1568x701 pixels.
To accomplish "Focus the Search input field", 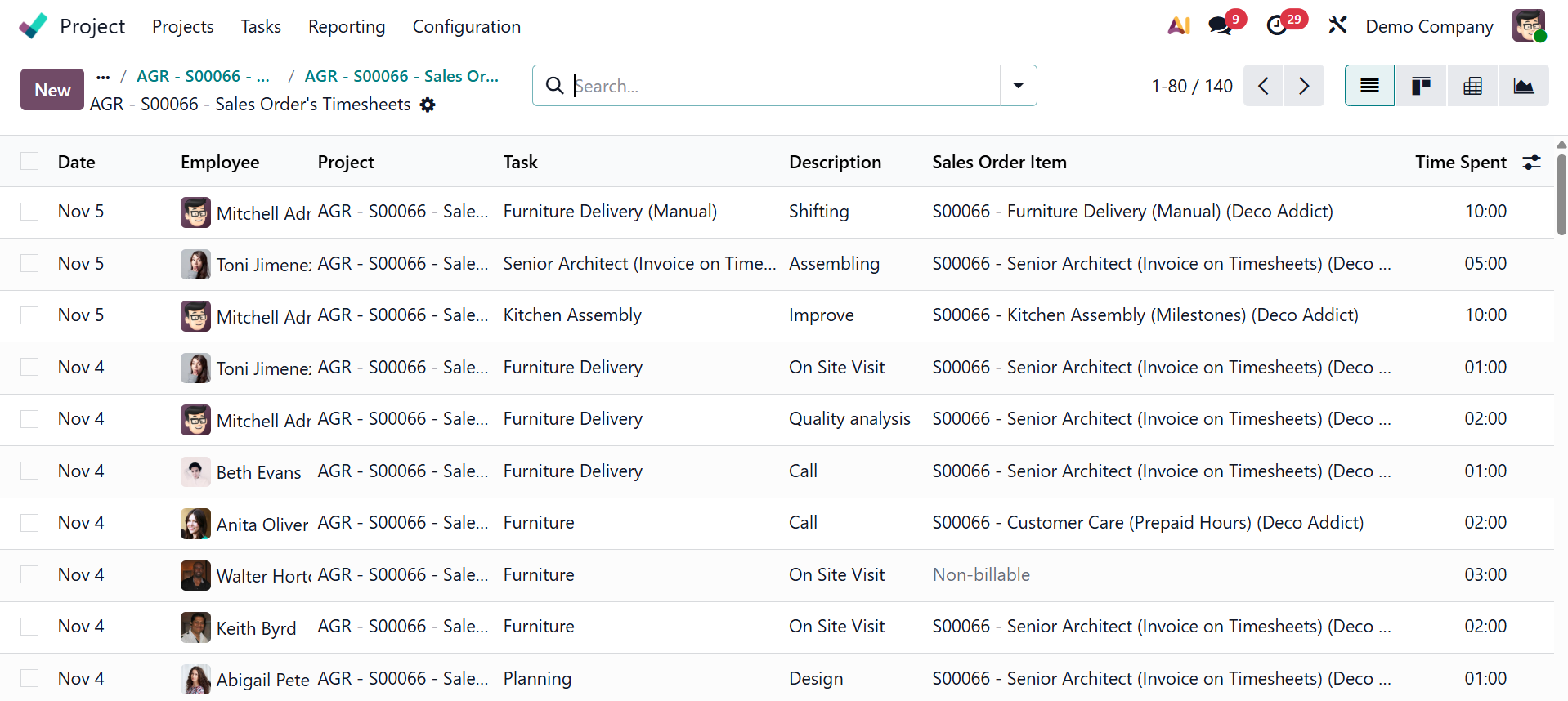I will tap(785, 86).
